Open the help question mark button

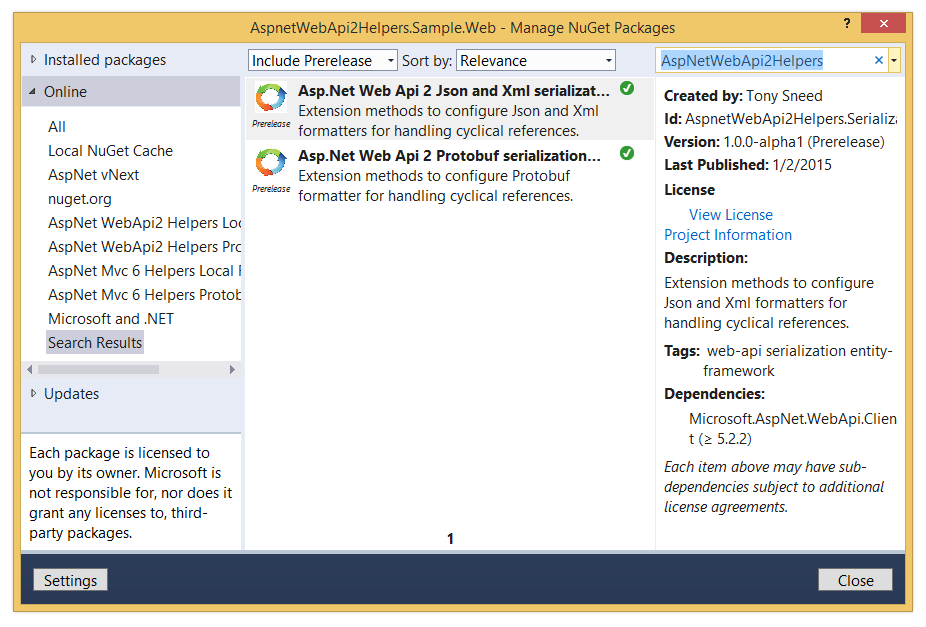click(x=848, y=23)
